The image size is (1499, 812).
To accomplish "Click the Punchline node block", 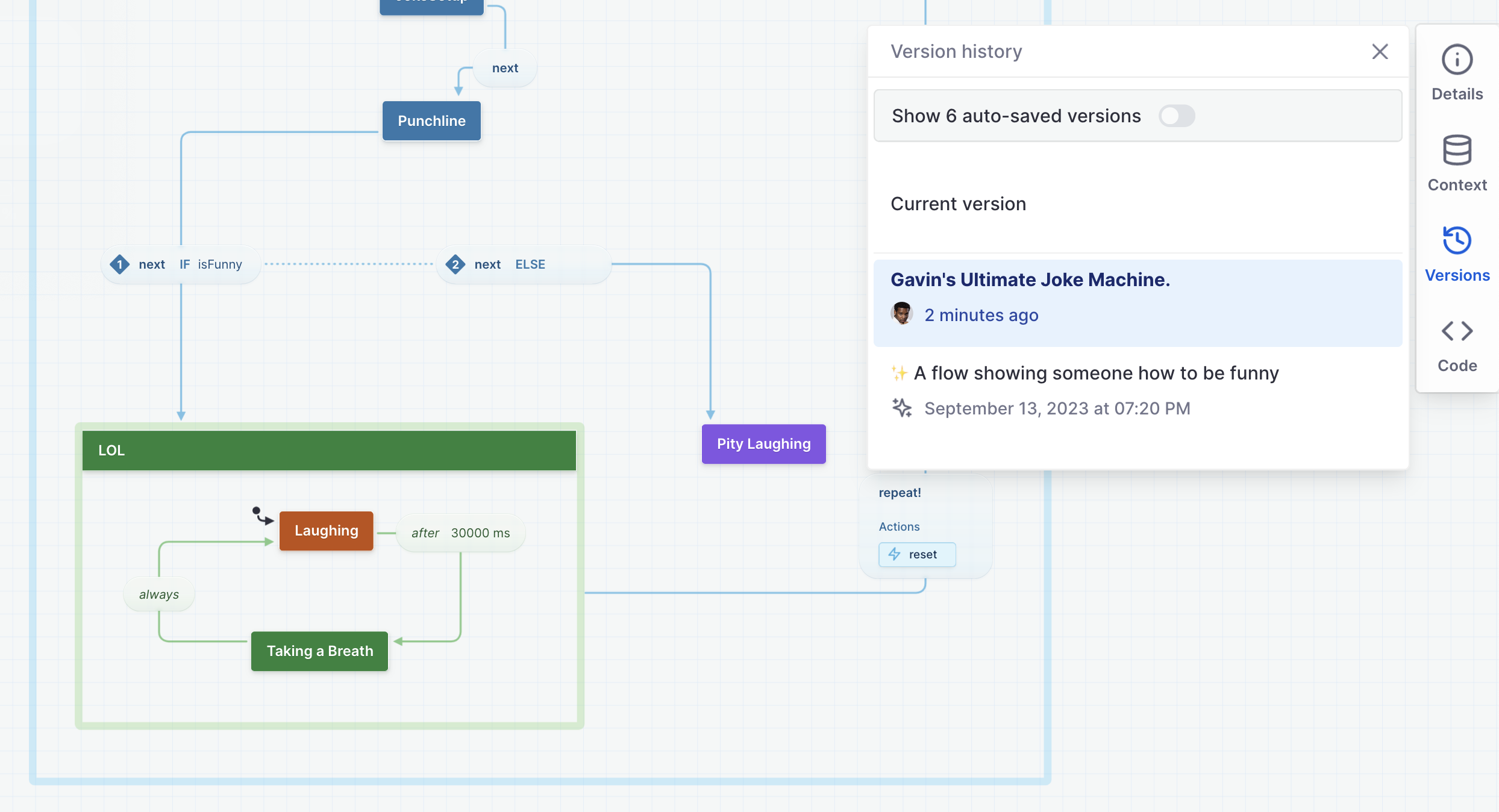I will [430, 120].
